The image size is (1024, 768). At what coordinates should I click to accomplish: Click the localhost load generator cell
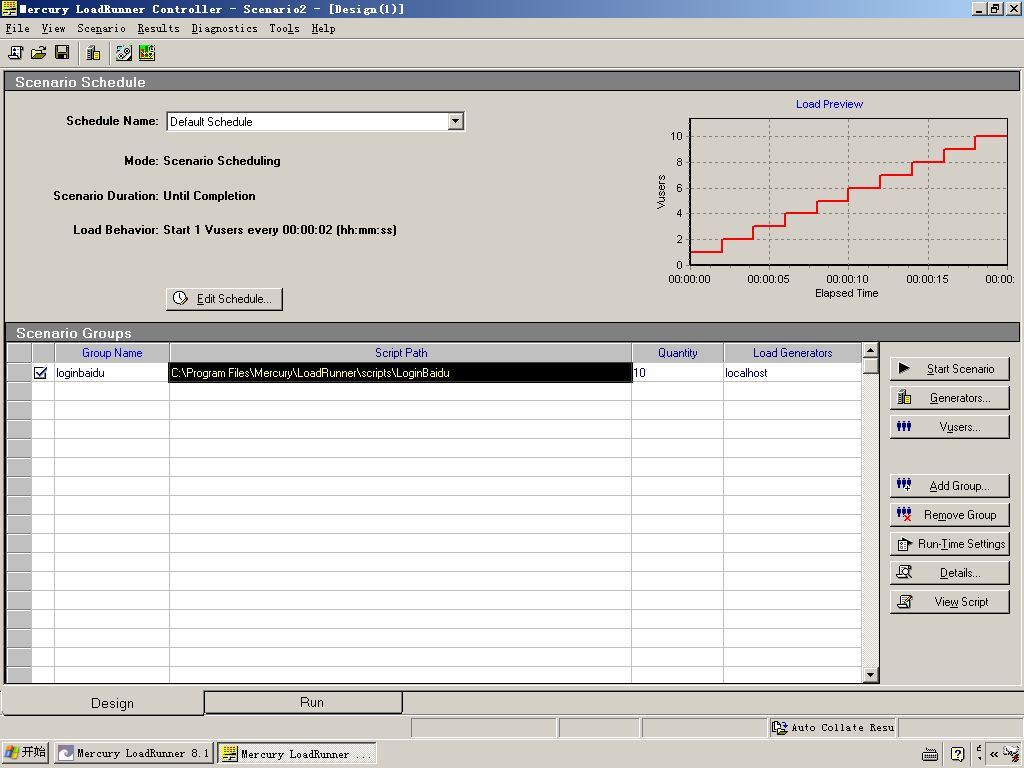tap(792, 373)
